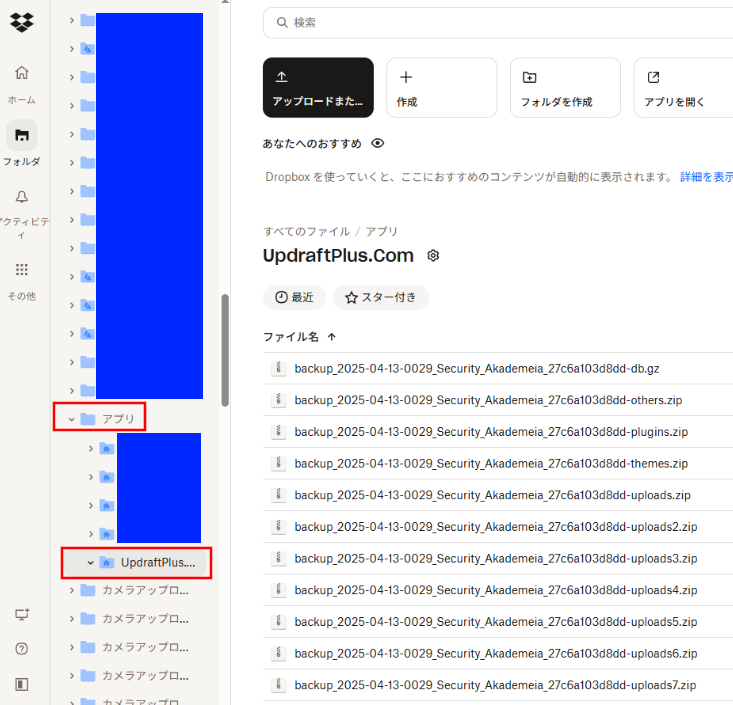This screenshot has height=705, width=733.
Task: Click the search magnifier icon
Action: 282,22
